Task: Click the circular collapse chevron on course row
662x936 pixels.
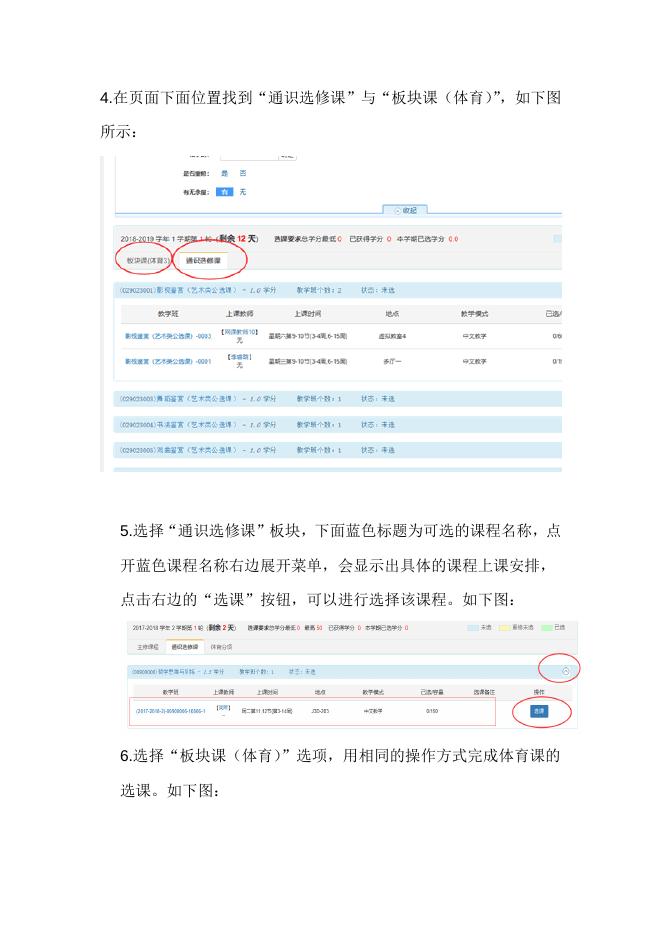Action: pos(566,672)
